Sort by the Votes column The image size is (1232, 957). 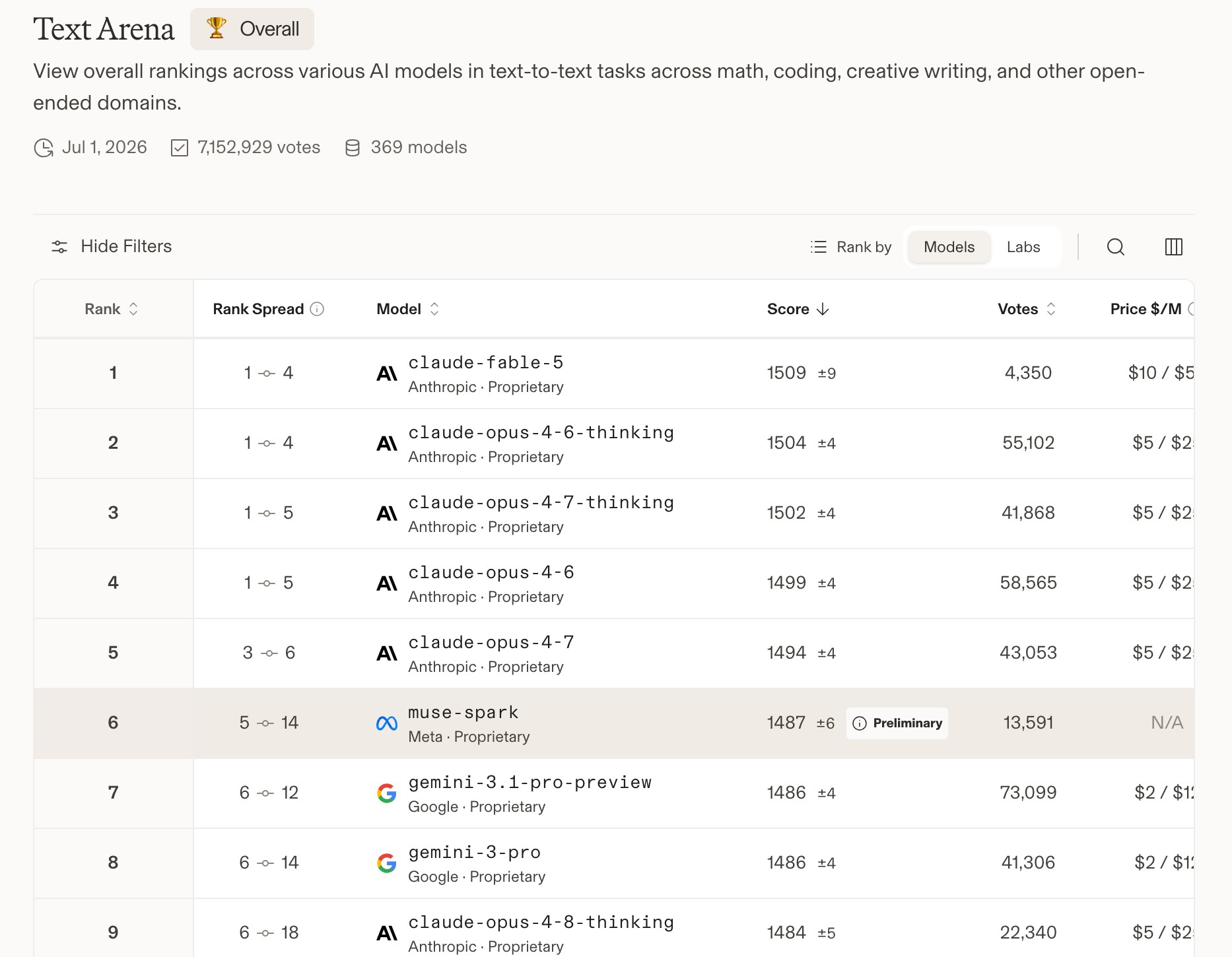tap(1027, 309)
